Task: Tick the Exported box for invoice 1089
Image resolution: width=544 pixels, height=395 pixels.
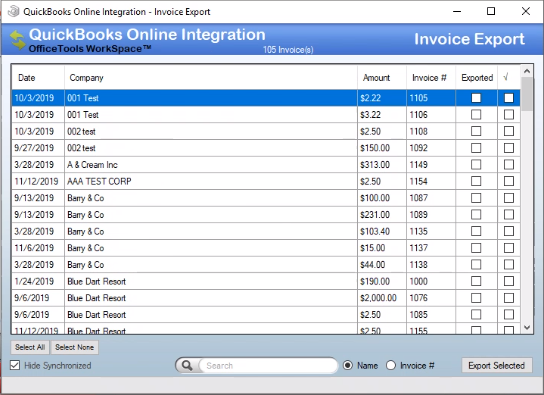Action: 476,214
